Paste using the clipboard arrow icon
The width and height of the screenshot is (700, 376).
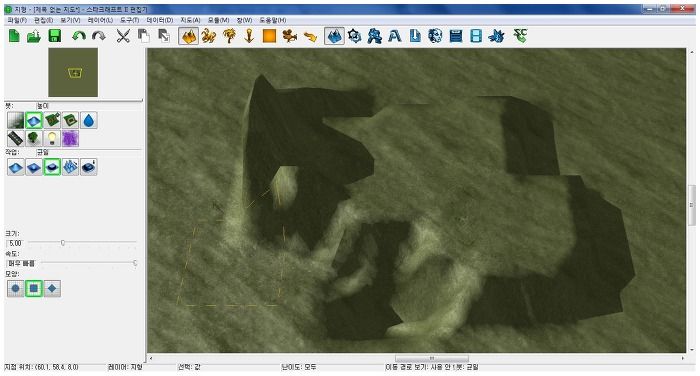164,36
